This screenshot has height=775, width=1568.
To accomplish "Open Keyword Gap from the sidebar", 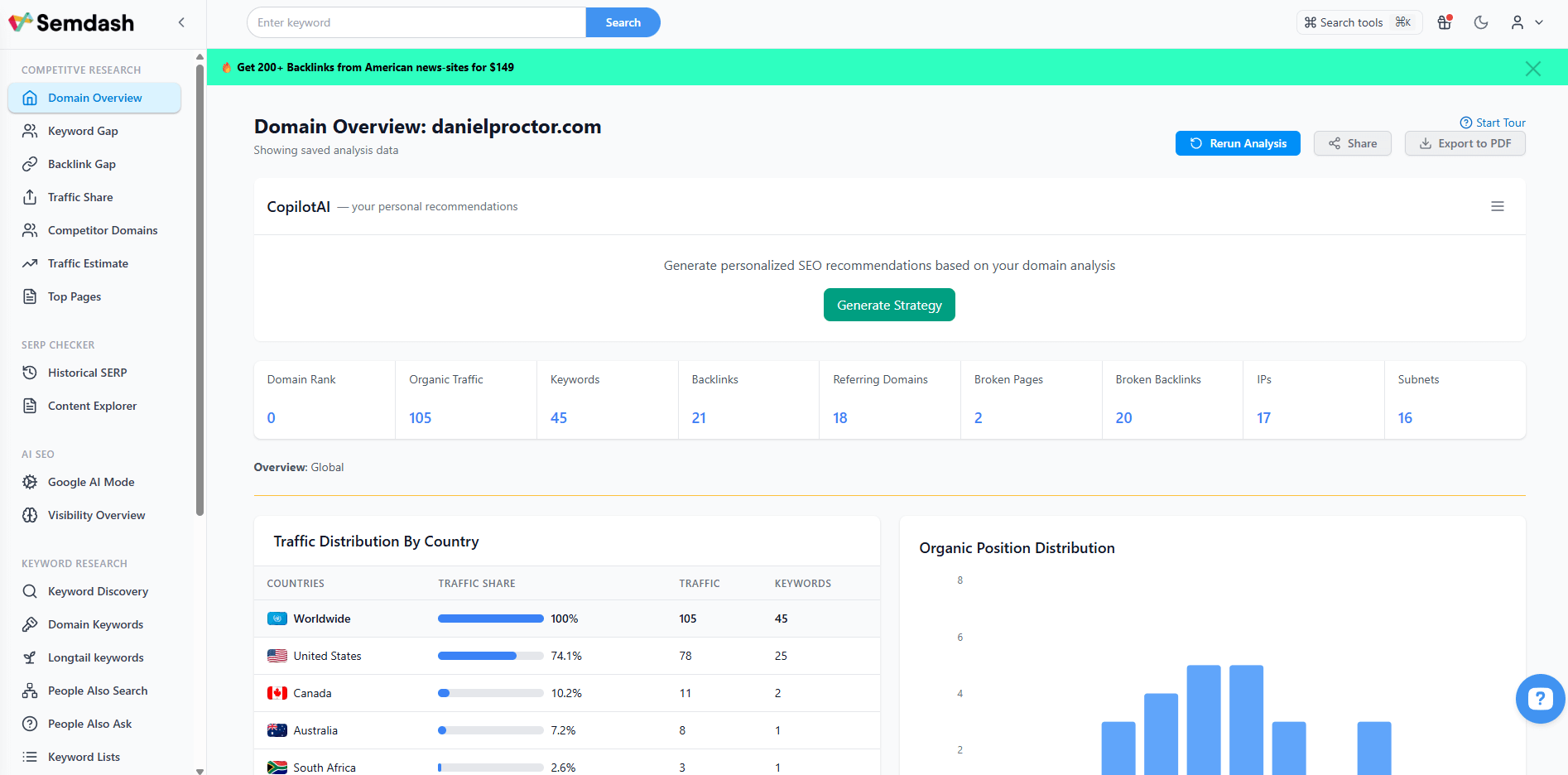I will click(x=83, y=131).
